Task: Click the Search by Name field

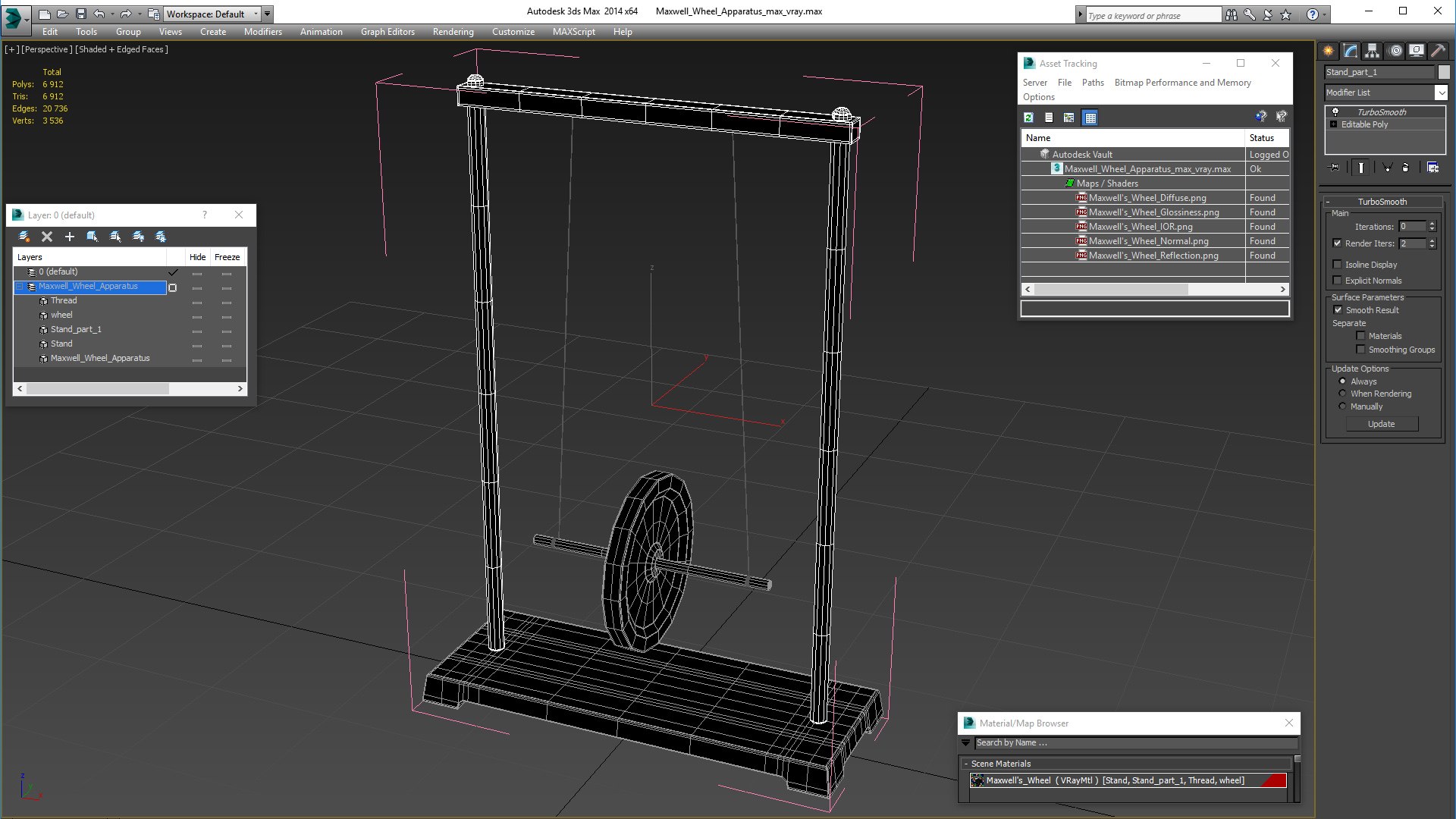Action: coord(1135,742)
